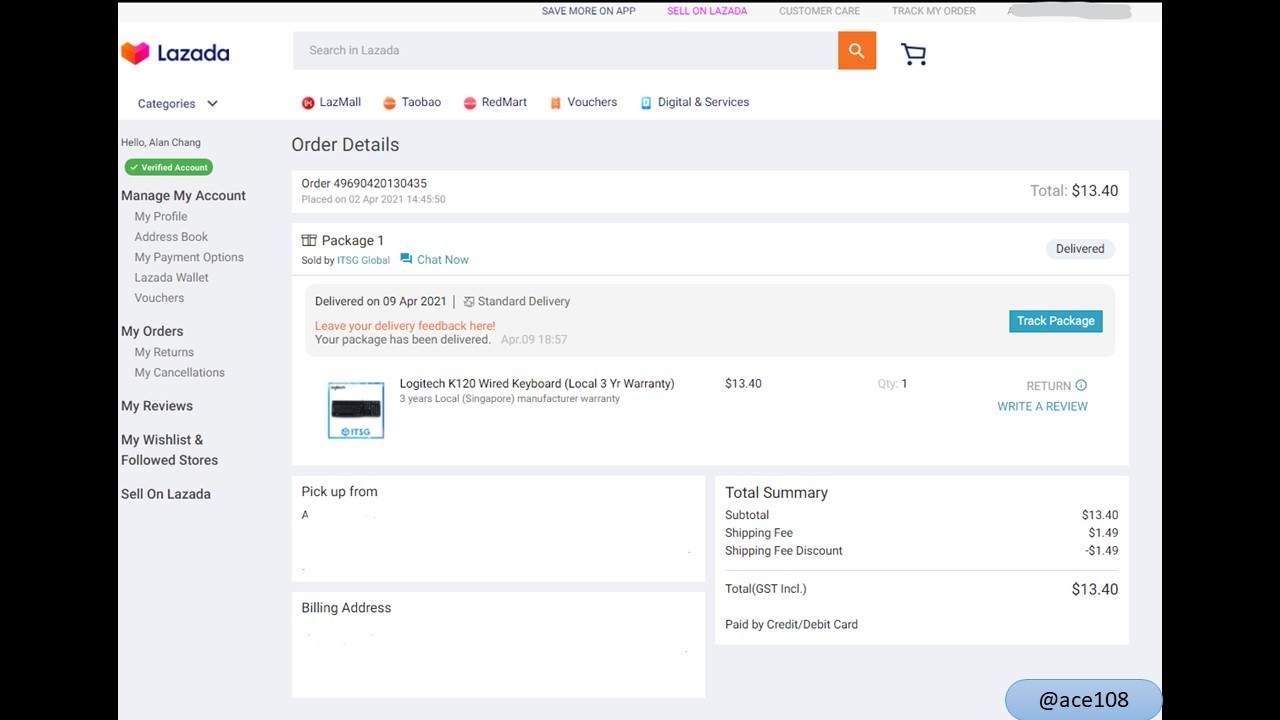Image resolution: width=1280 pixels, height=720 pixels.
Task: Open Chat Now with seller
Action: coord(443,260)
